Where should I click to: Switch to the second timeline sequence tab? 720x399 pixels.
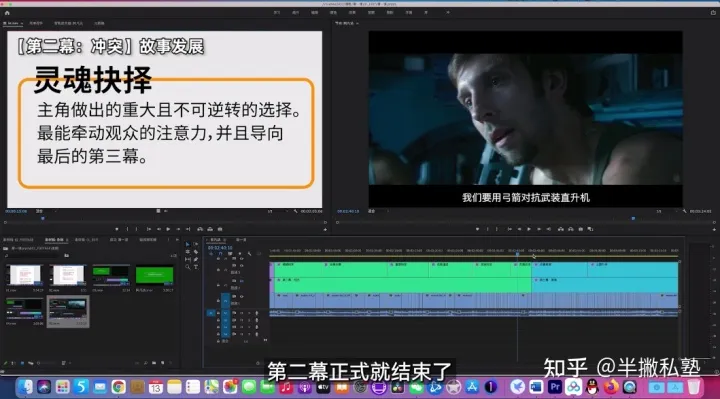tap(241, 240)
